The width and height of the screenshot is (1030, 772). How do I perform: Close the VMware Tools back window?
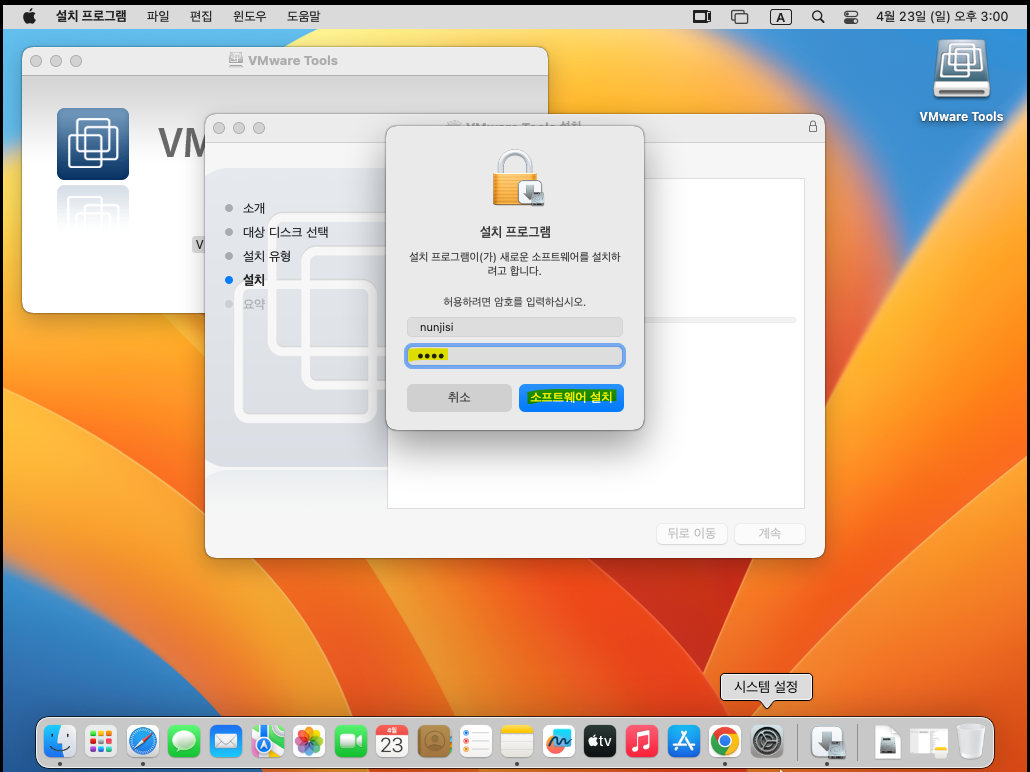pos(36,61)
